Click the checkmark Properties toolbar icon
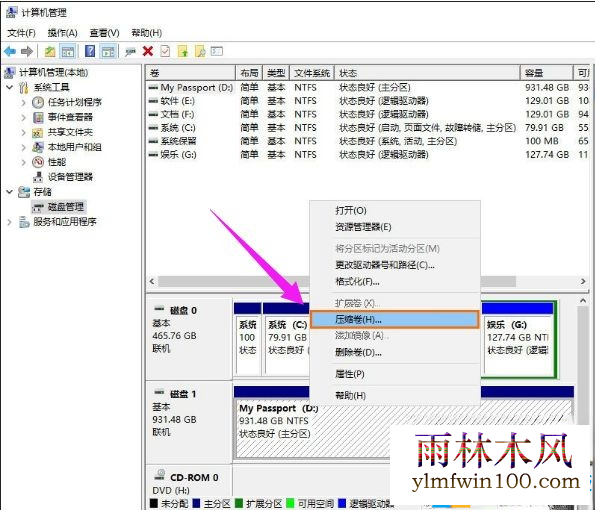This screenshot has width=595, height=510. coord(165,51)
